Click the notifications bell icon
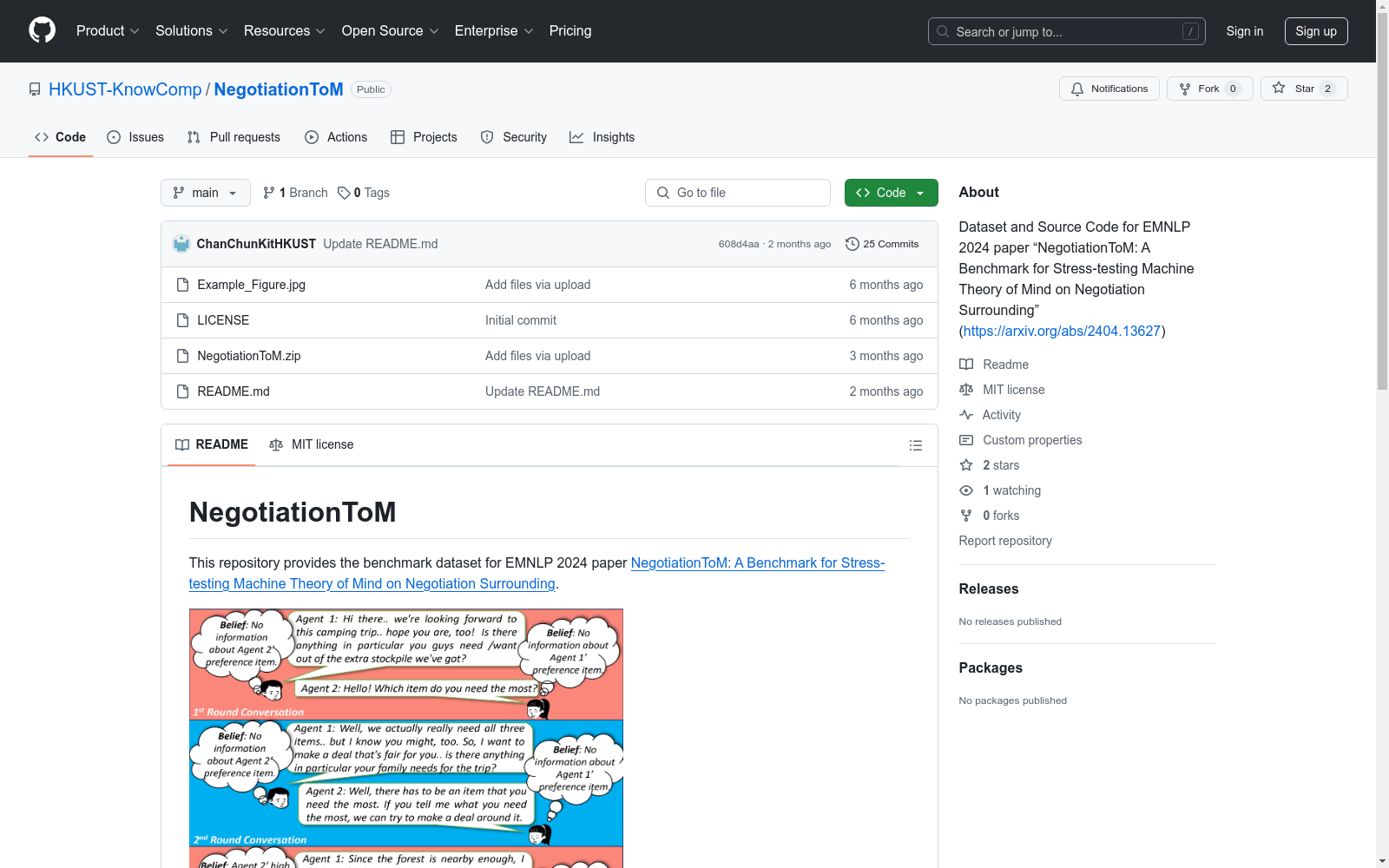 pyautogui.click(x=1077, y=89)
